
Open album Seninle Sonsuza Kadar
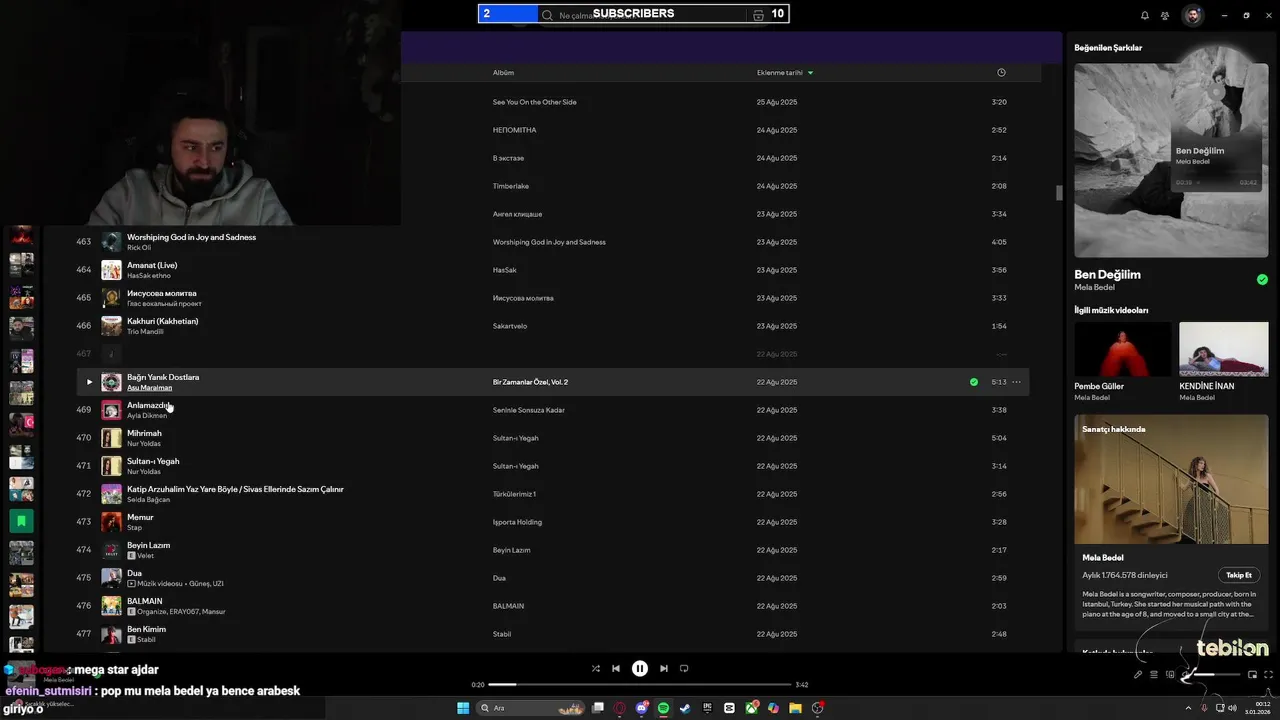tap(528, 410)
